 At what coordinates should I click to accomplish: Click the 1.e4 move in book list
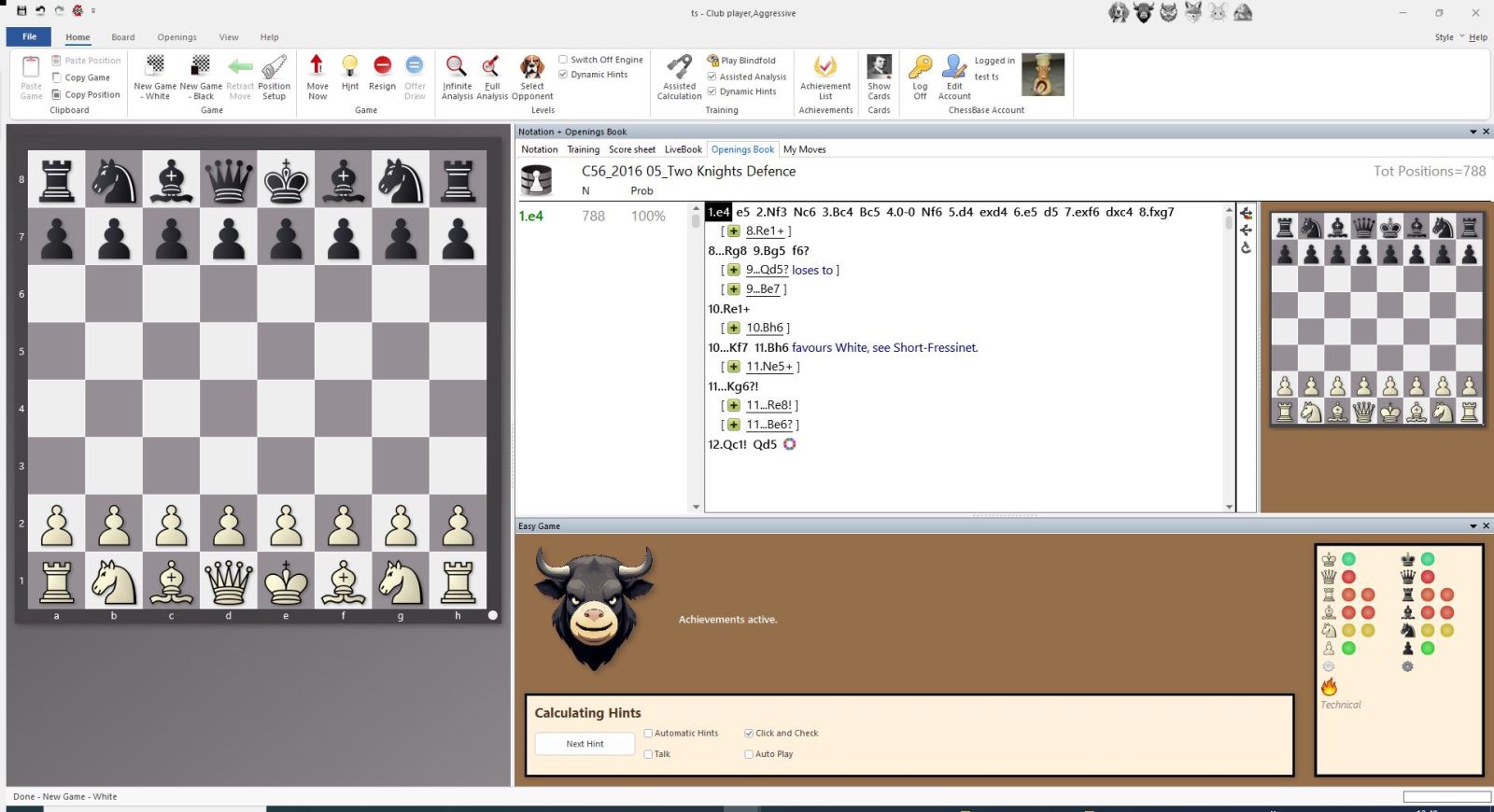click(530, 217)
